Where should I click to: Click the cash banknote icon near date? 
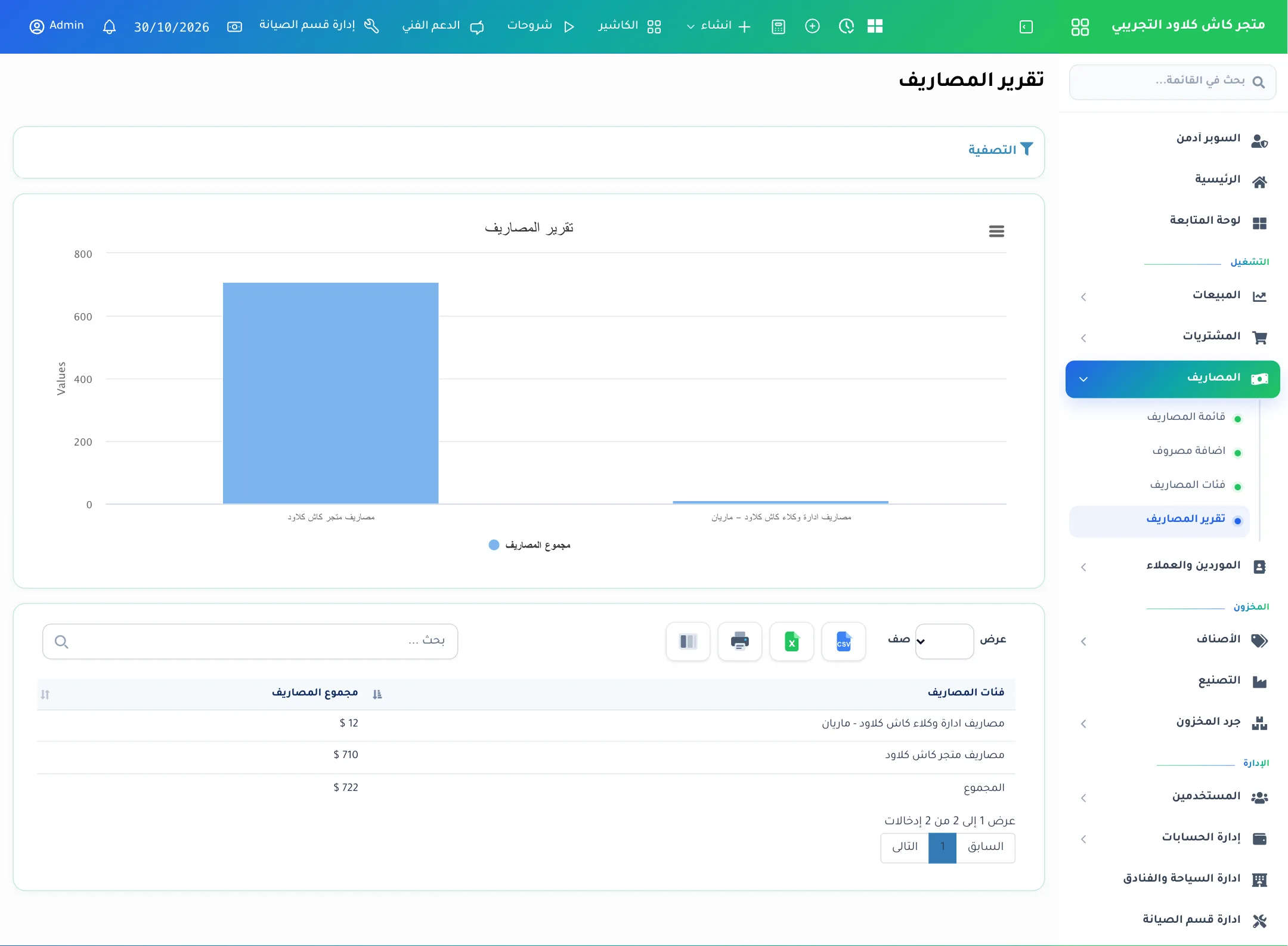[235, 27]
